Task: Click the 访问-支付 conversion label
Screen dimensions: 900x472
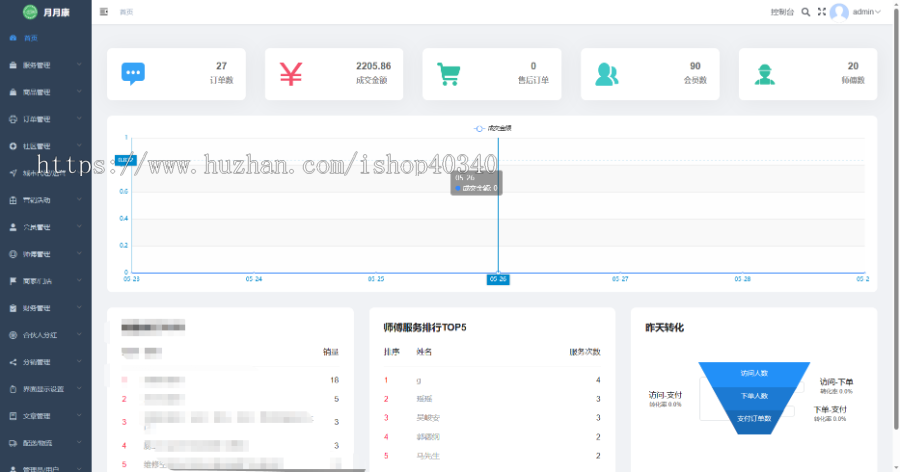Action: tap(665, 394)
